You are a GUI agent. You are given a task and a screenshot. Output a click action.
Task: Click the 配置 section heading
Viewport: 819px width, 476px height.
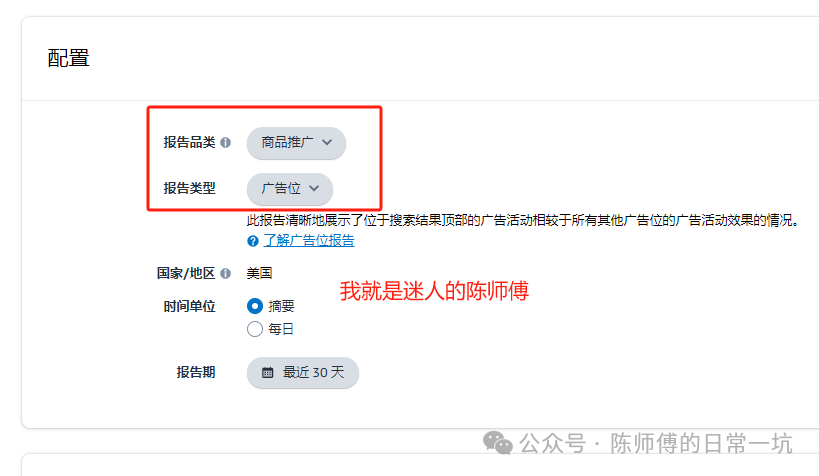point(68,58)
